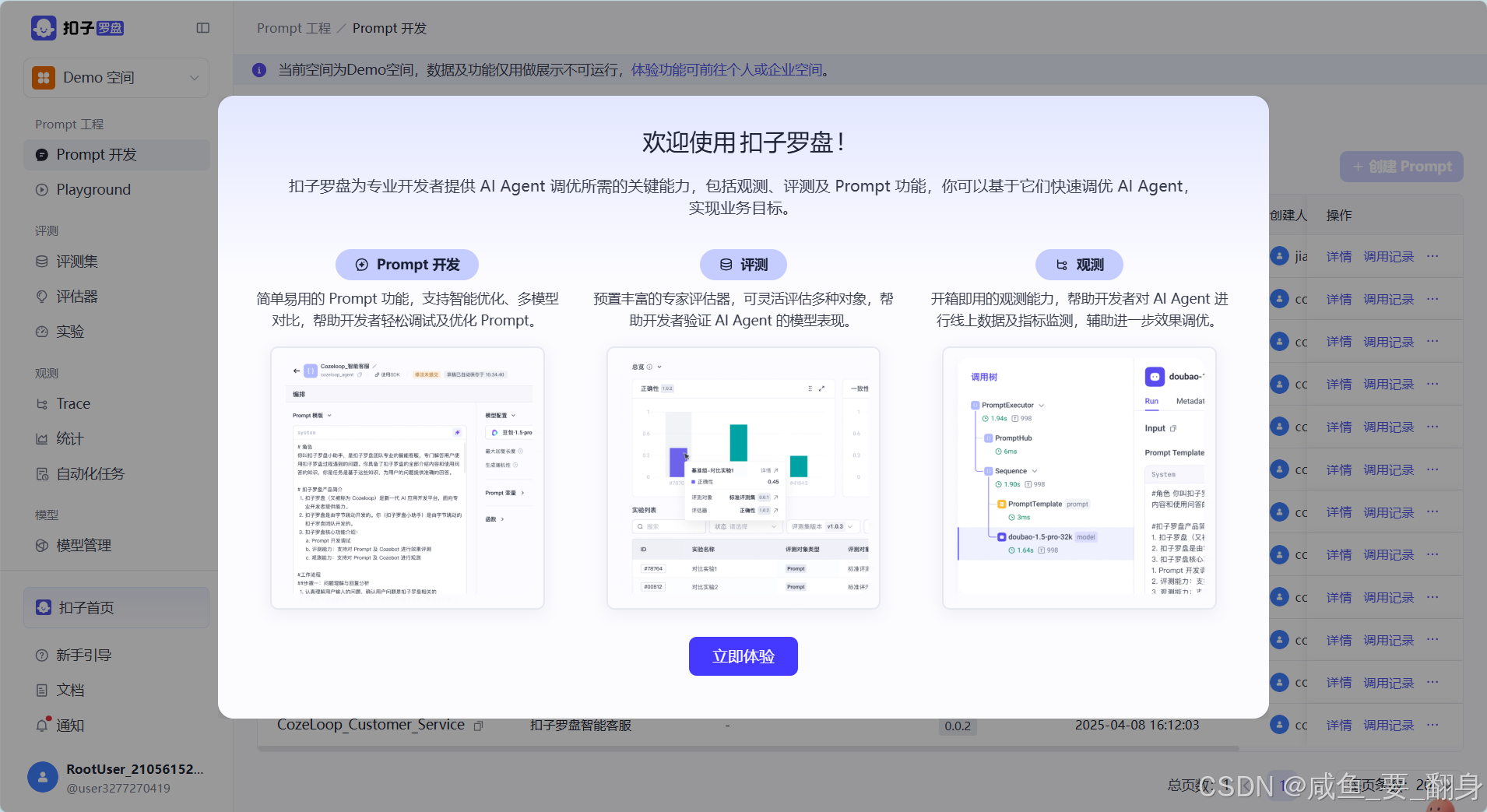Viewport: 1487px width, 812px height.
Task: Copy the CozeLoop_Customer_Service name
Action: click(477, 725)
